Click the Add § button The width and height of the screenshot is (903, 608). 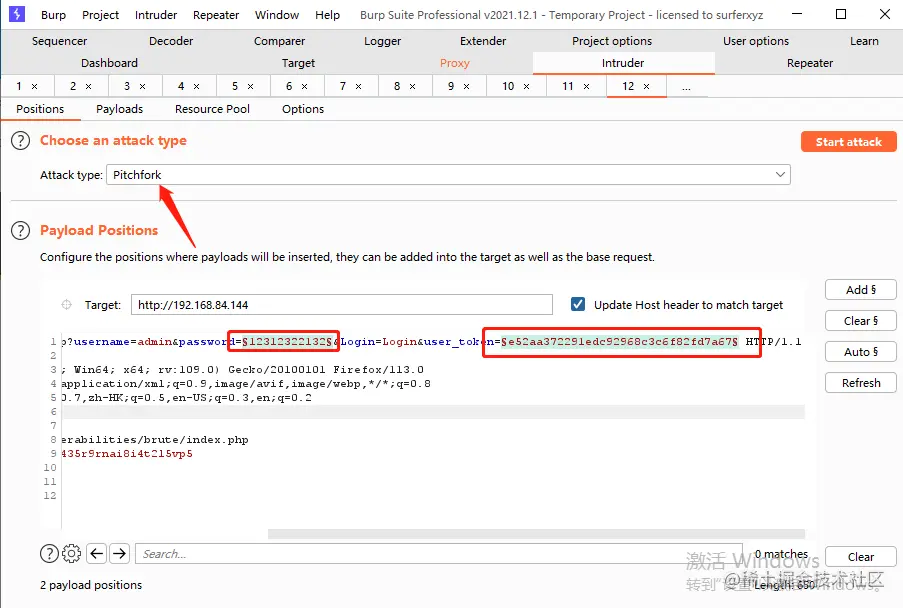coord(860,290)
